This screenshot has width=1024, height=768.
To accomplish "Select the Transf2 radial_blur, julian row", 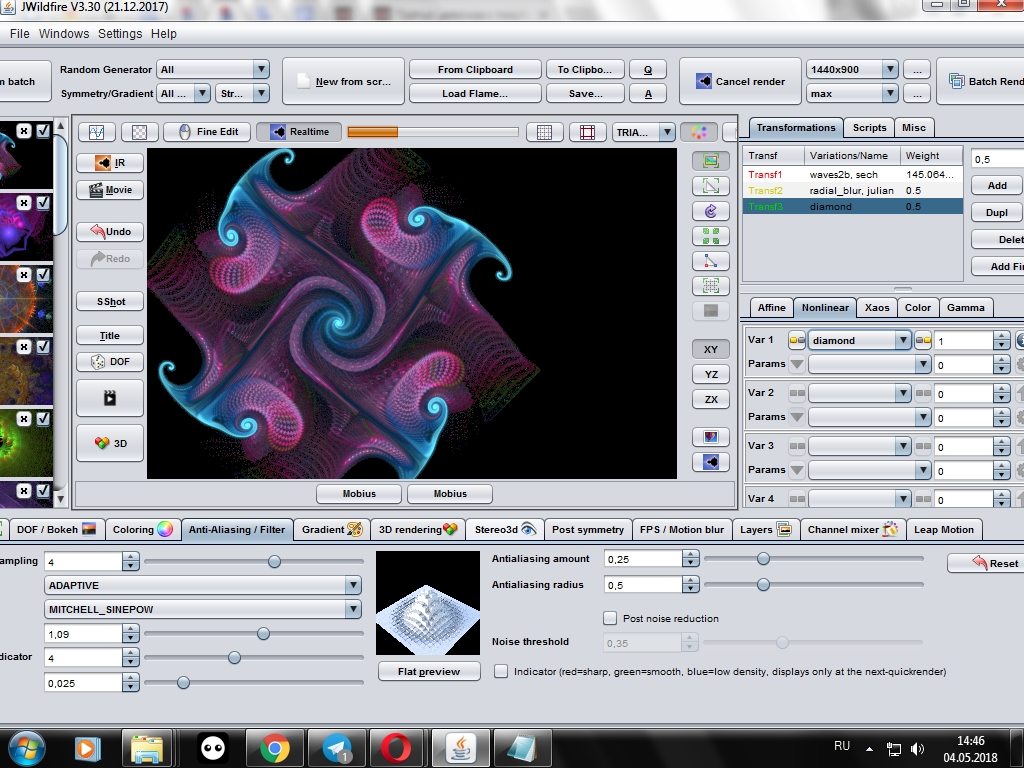I will pyautogui.click(x=852, y=191).
